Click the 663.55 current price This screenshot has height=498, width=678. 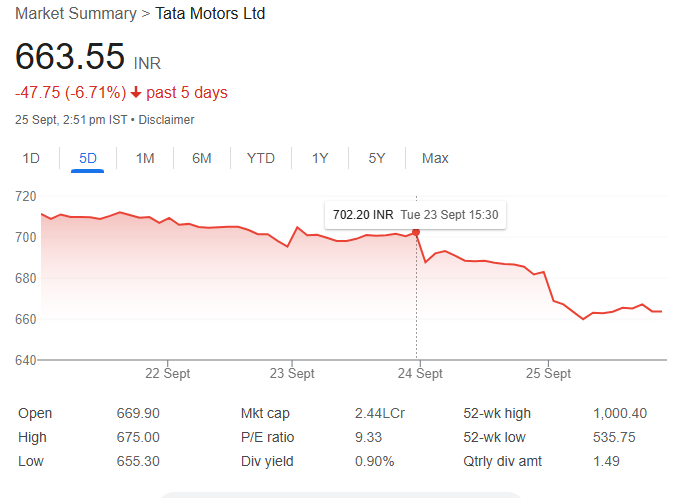click(70, 56)
